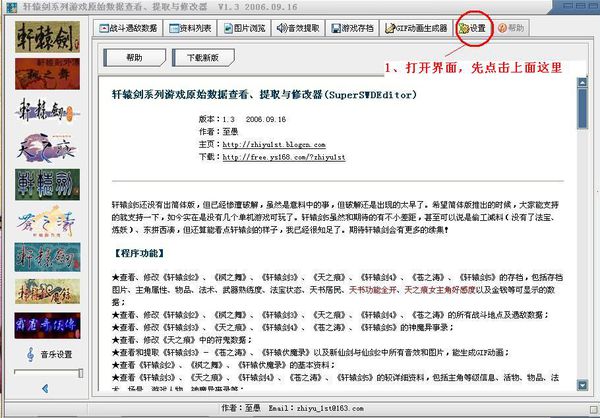Select the 苍之涛 game logo
The width and height of the screenshot is (600, 418).
[47, 221]
